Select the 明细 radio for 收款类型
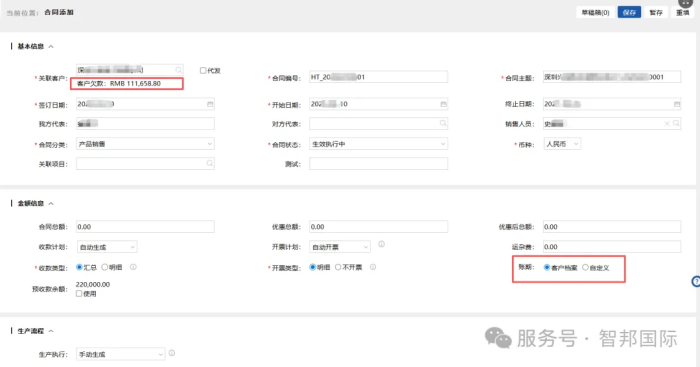Viewport: 700px width, 367px height. (104, 267)
